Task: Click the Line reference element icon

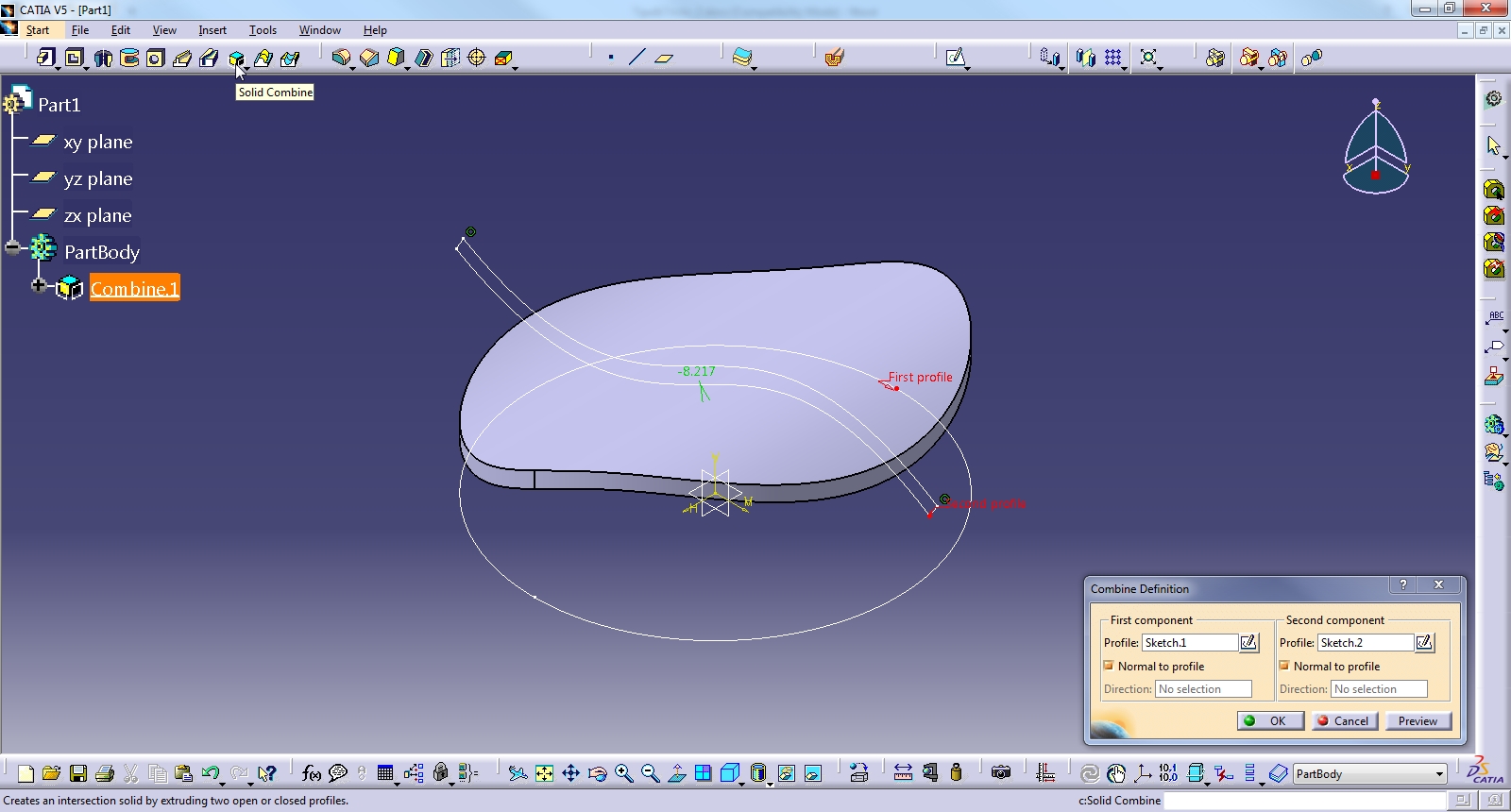Action: click(x=637, y=58)
